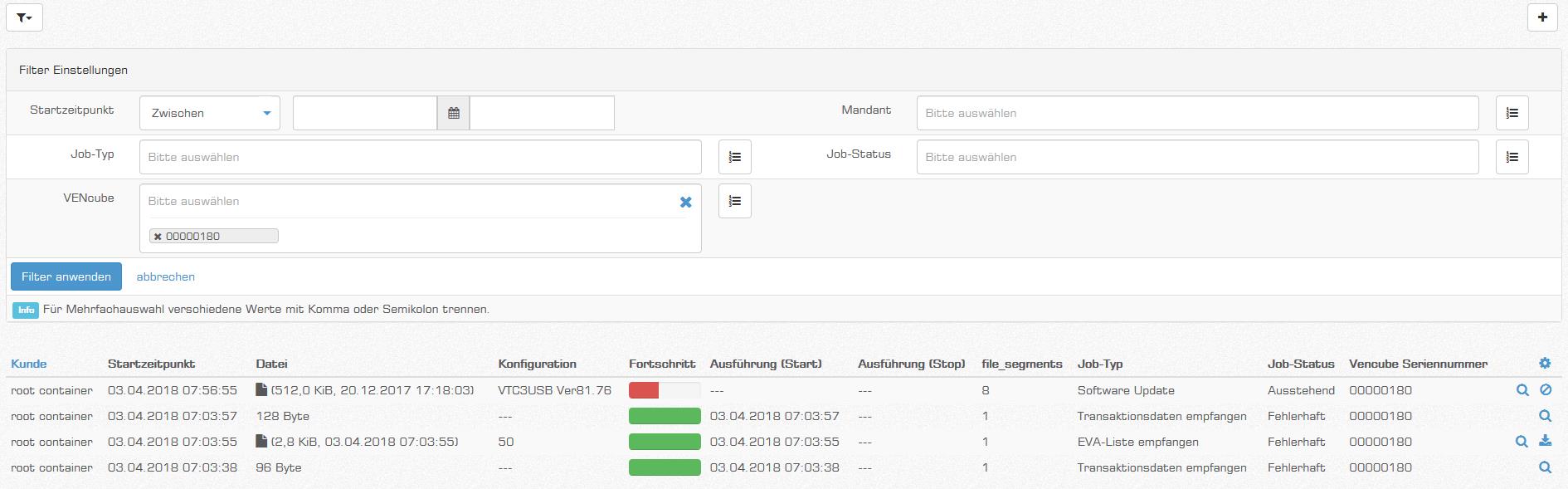Screen dimensions: 1568x489
Task: Open the Mandant selection dropdown field
Action: pyautogui.click(x=1196, y=113)
